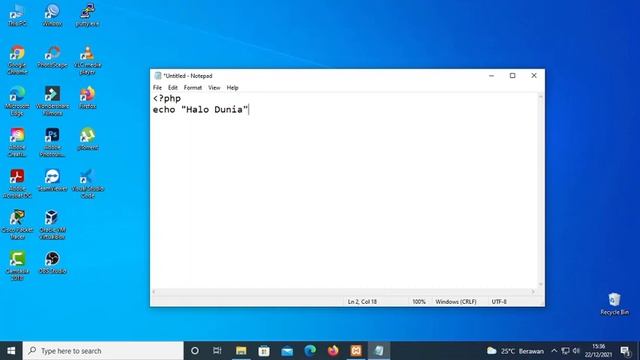Select the Microsoft Edge desktop shortcut
The height and width of the screenshot is (360, 640).
[17, 101]
